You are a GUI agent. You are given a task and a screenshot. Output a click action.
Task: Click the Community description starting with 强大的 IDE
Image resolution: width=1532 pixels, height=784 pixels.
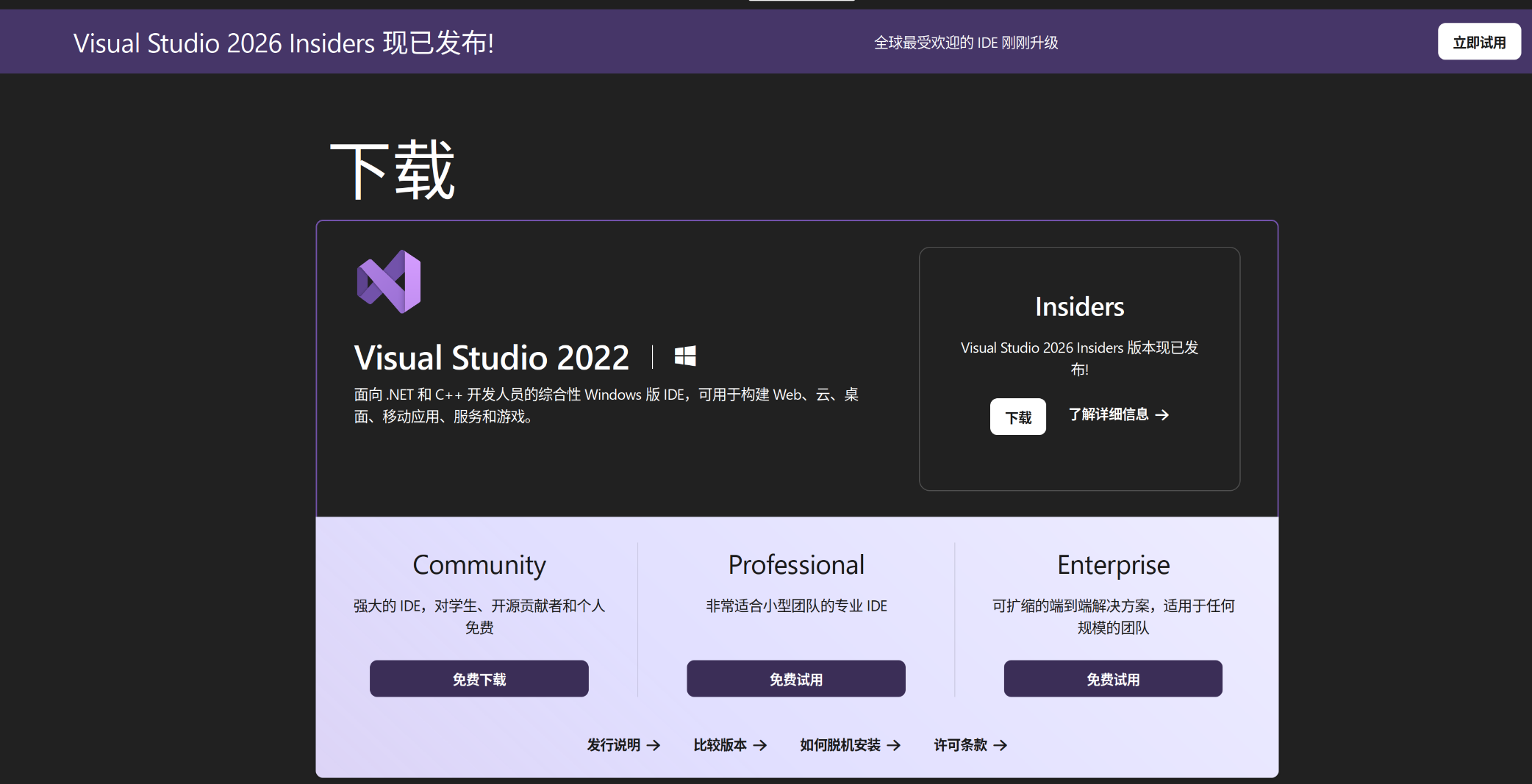click(479, 616)
